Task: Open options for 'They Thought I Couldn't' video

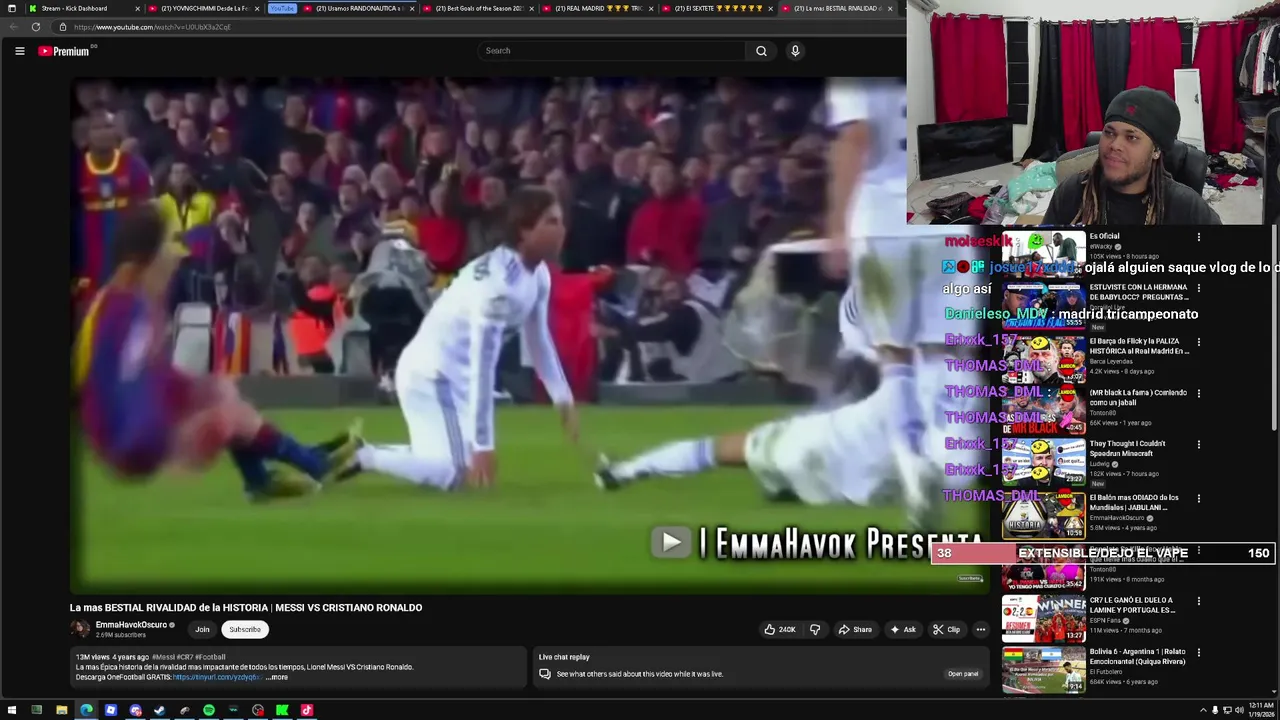Action: tap(1199, 444)
